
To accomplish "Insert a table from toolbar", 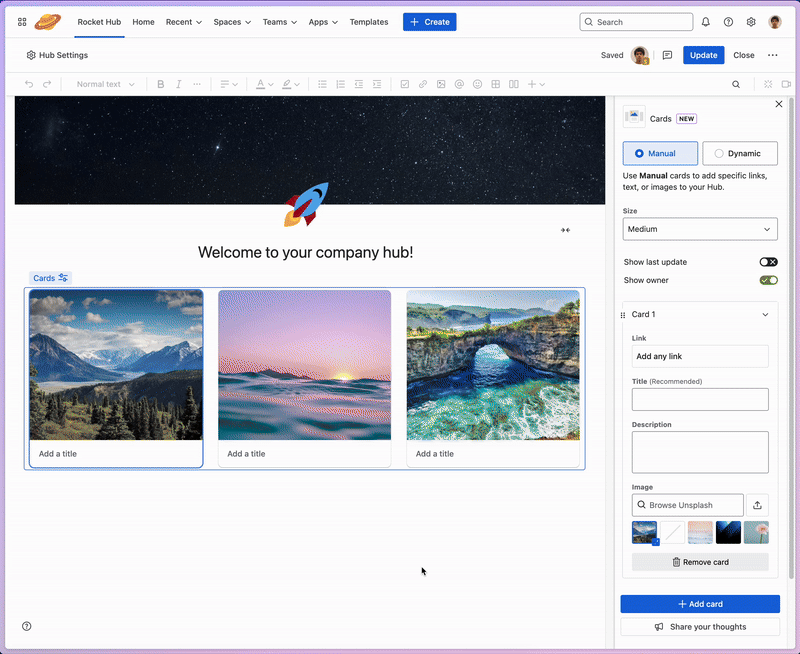I will [x=495, y=84].
